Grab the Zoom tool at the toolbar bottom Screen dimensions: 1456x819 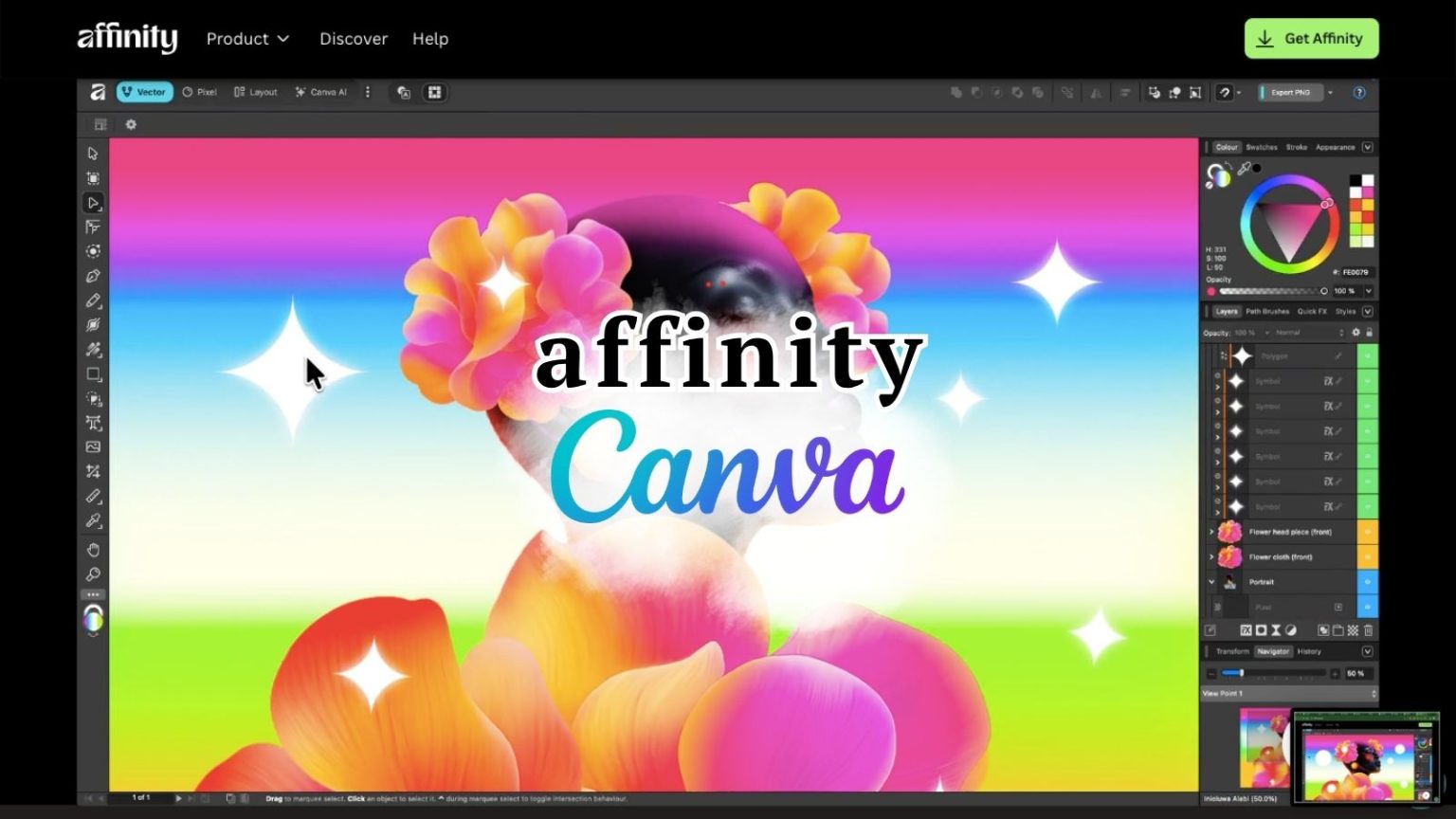(93, 573)
